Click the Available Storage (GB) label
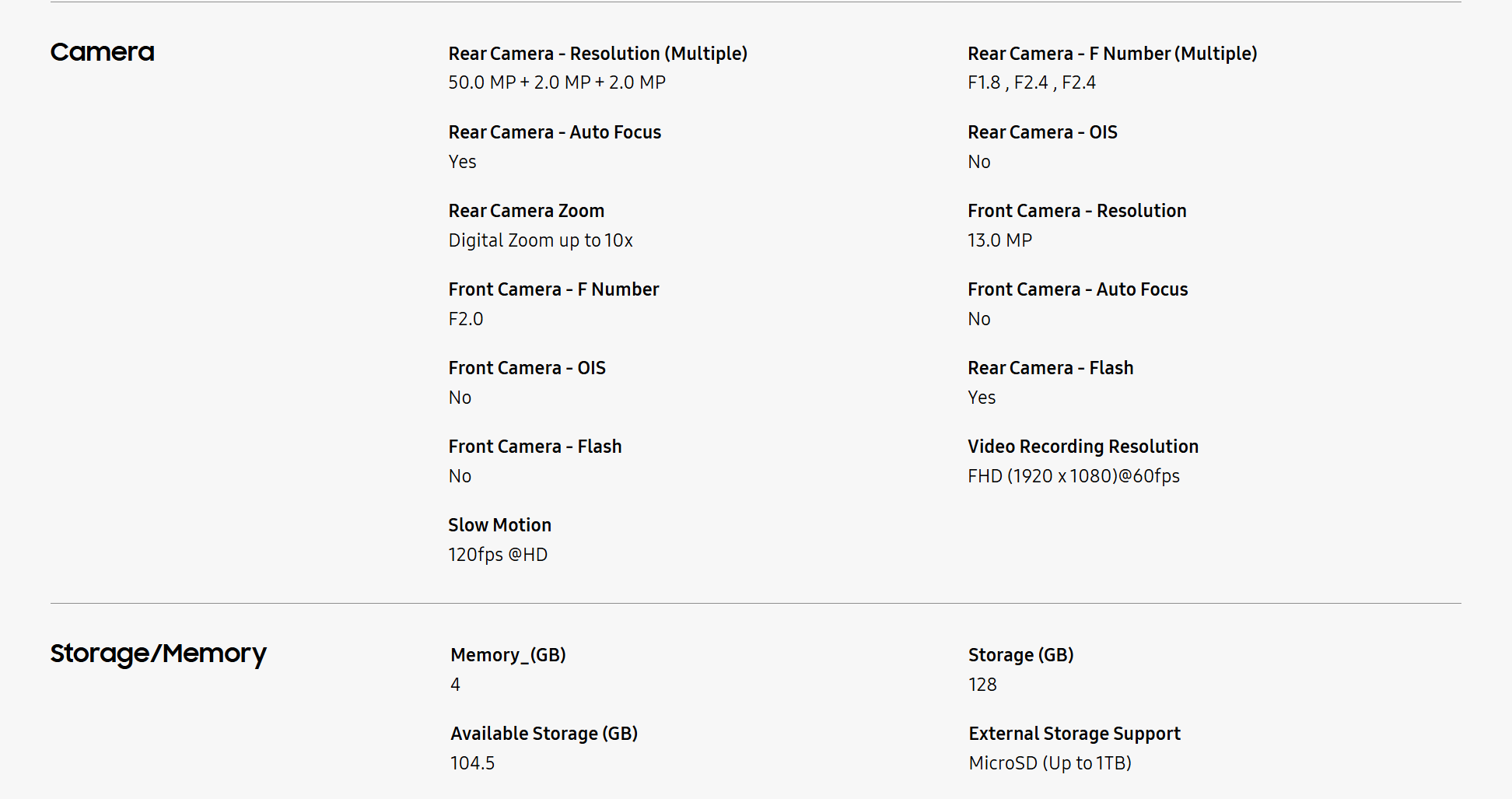 tap(544, 734)
